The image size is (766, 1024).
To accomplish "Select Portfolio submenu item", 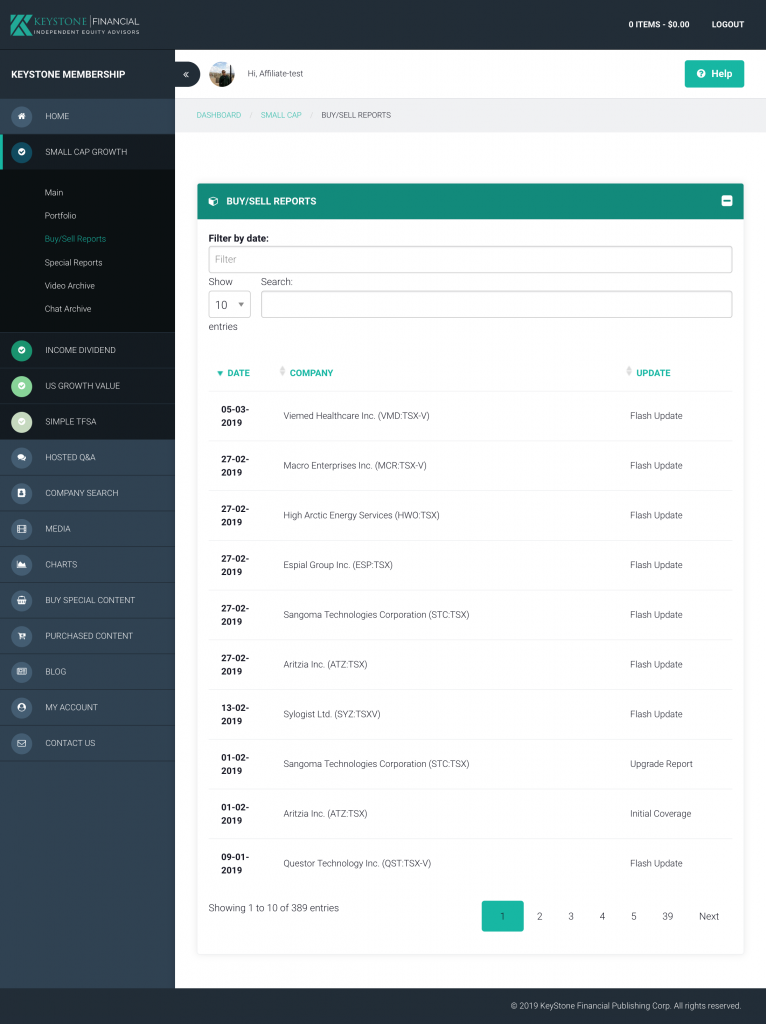I will (x=60, y=216).
